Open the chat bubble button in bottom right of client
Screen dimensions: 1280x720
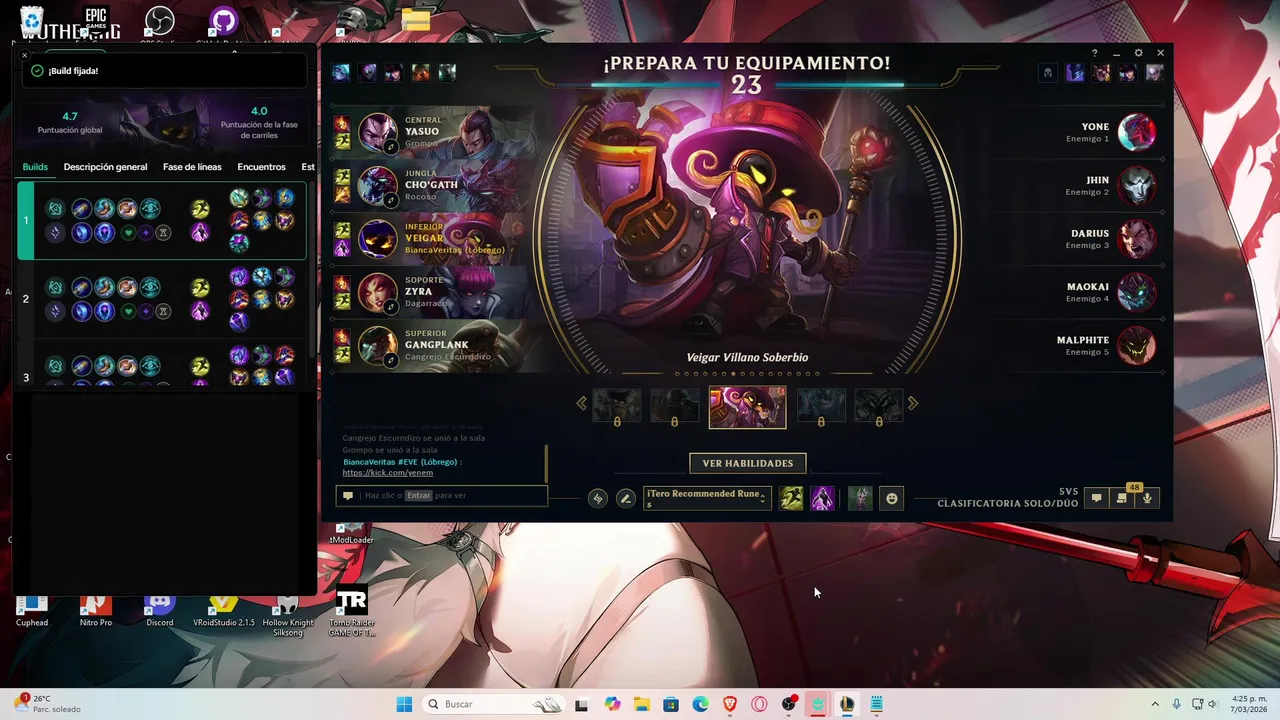pyautogui.click(x=1096, y=498)
